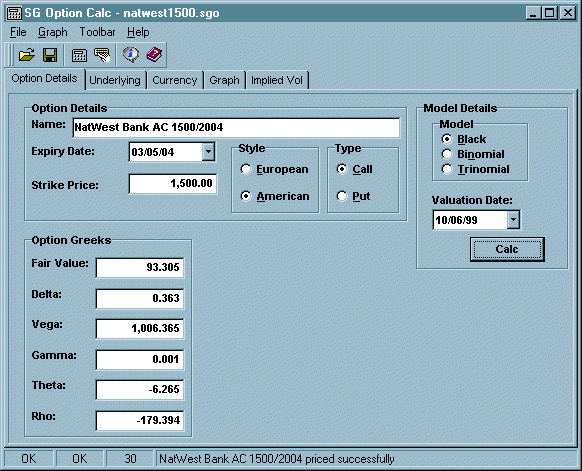Minimize the SG Option Calc window
Screen dimensions: 582x471
[x=533, y=13]
